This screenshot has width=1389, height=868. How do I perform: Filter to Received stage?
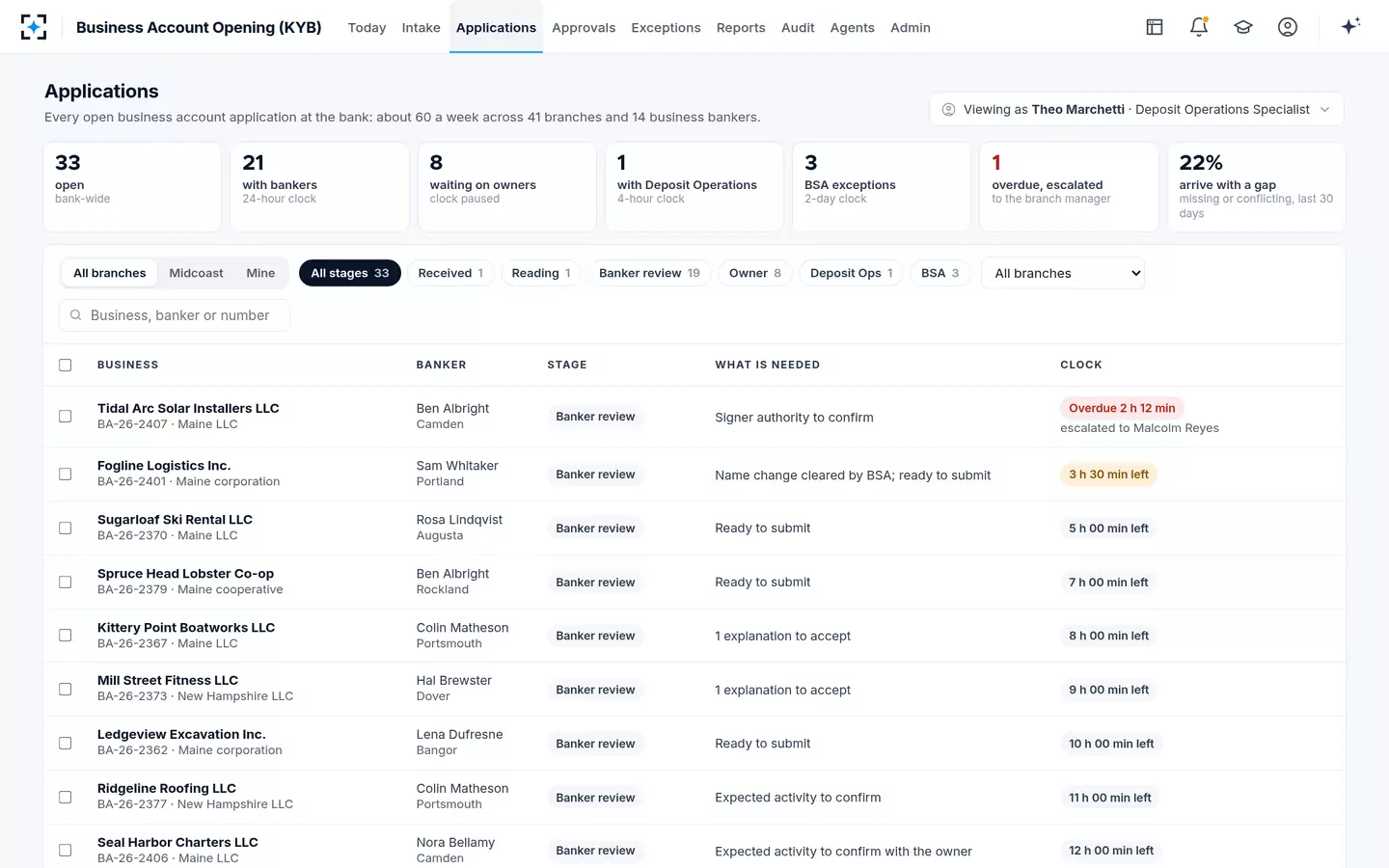450,273
